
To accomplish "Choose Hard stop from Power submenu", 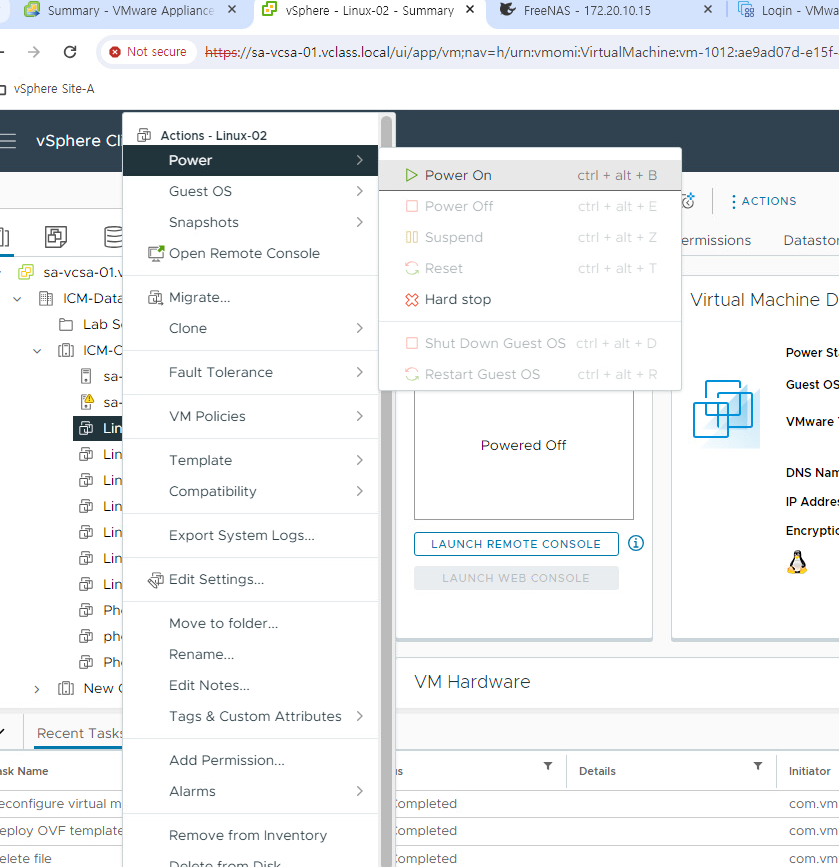I will pyautogui.click(x=530, y=299).
